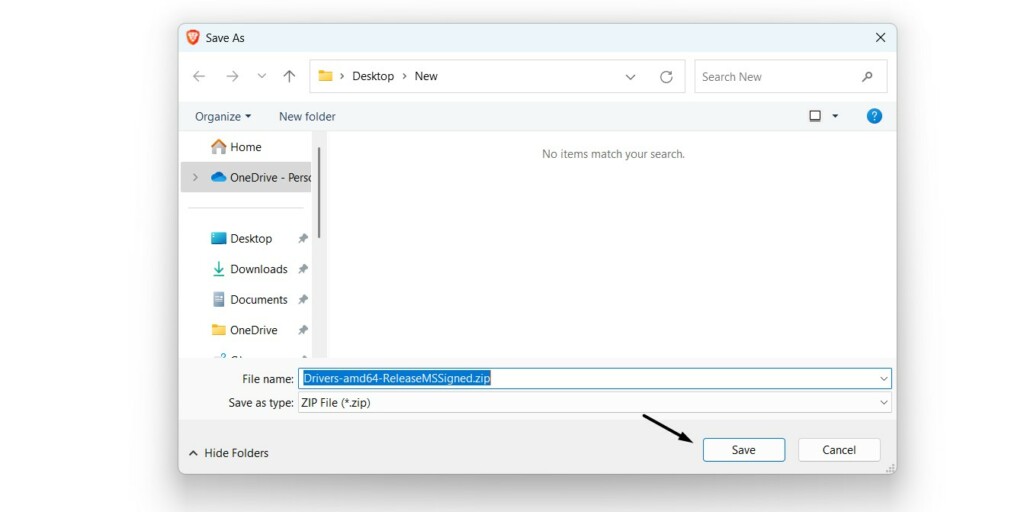The image size is (1024, 512).
Task: Open the Help question mark icon
Action: [874, 116]
